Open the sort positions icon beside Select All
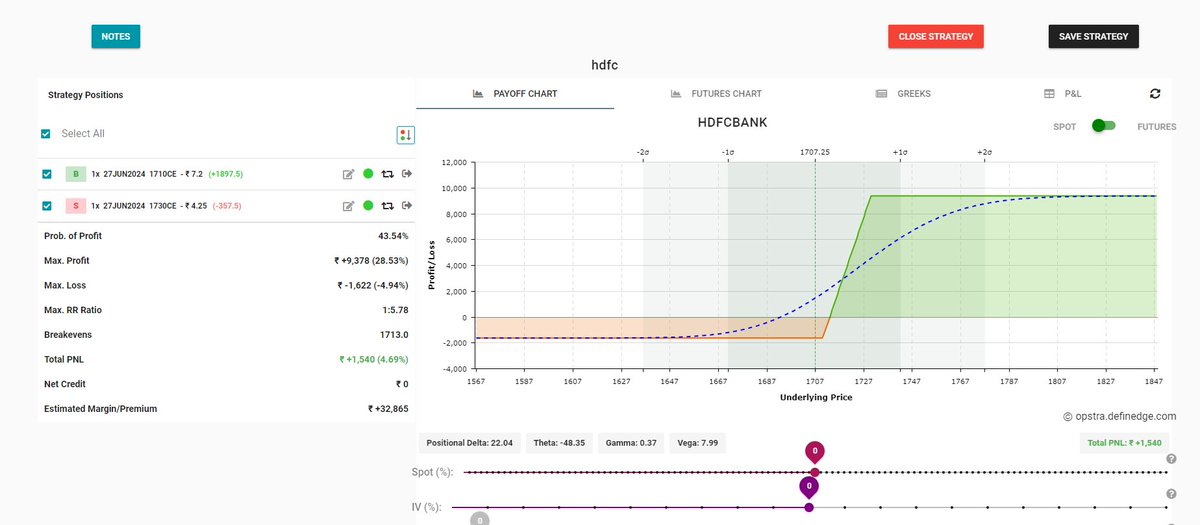 405,134
